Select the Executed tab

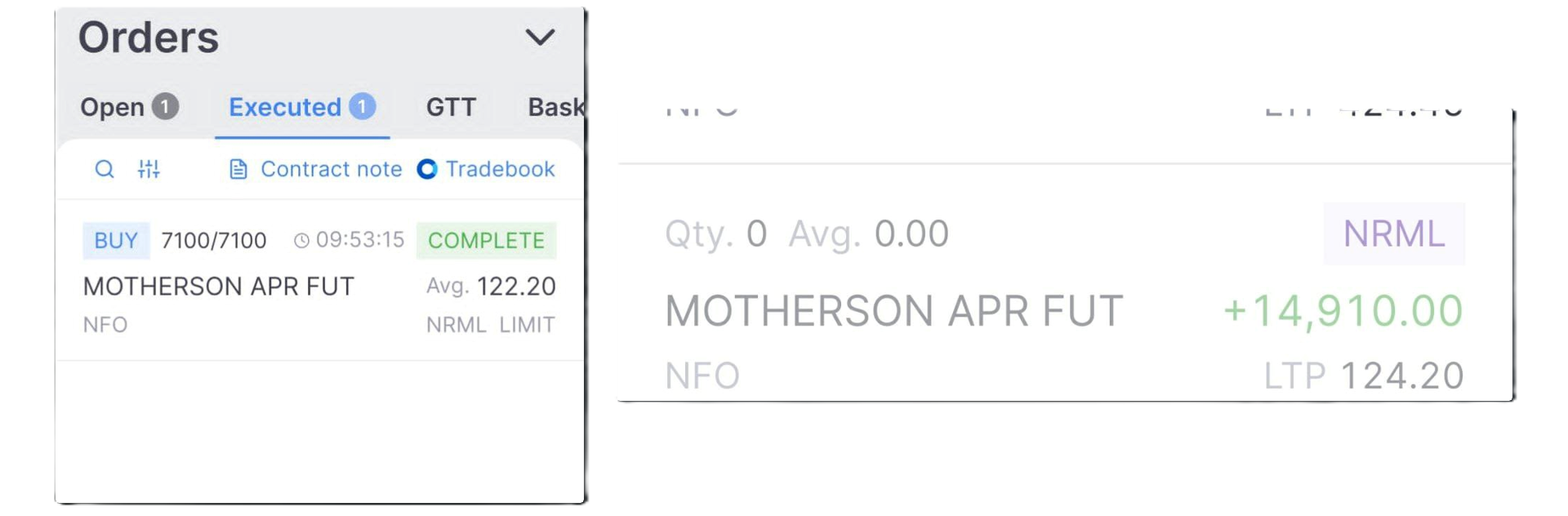tap(302, 107)
